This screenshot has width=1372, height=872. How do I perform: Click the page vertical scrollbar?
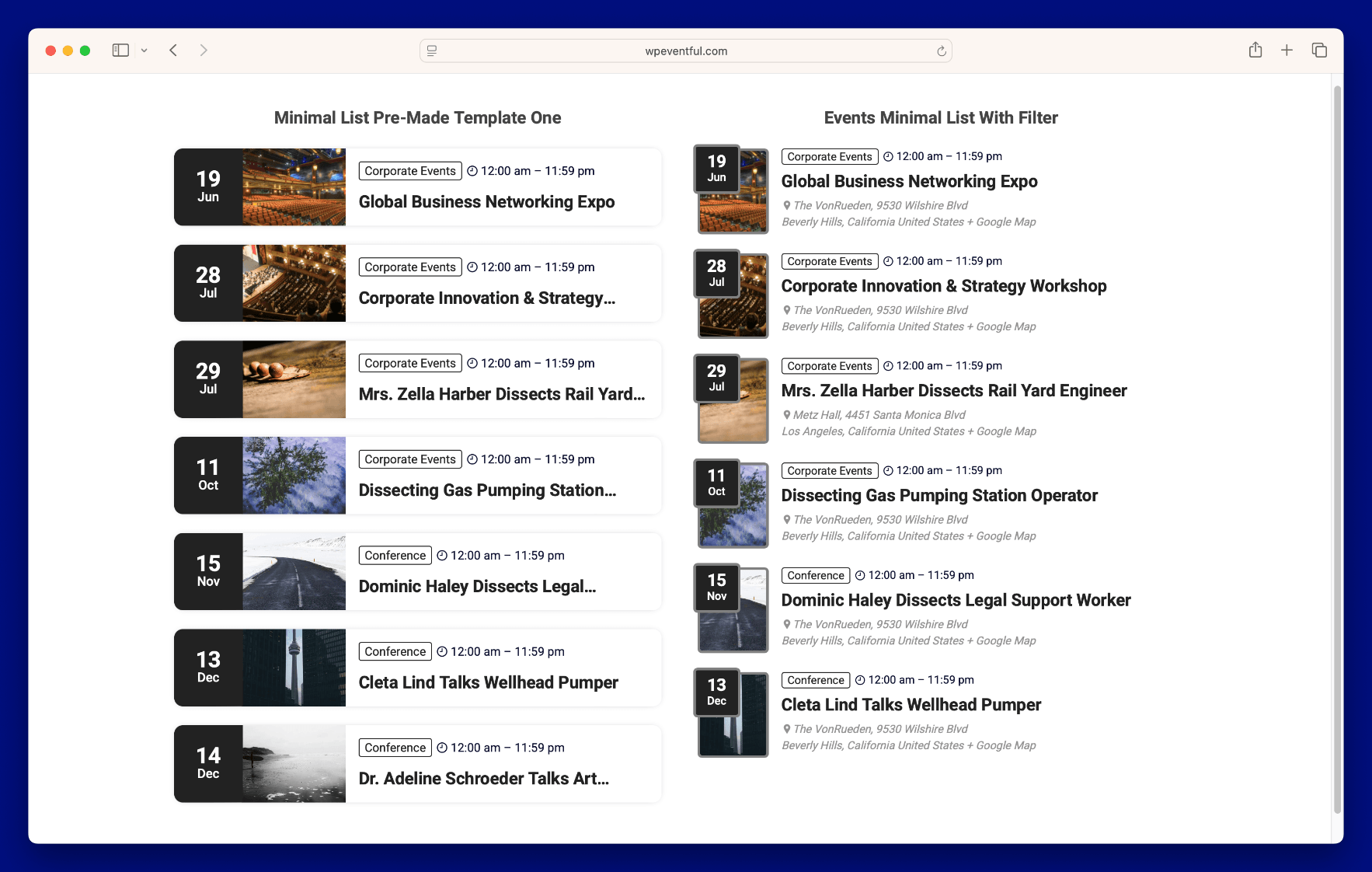(x=1337, y=451)
